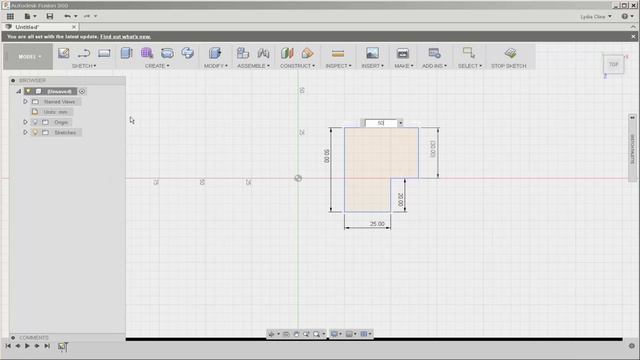This screenshot has width=640, height=360.
Task: Collapse the BROWSER panel using its bullet
Action: [x=13, y=81]
